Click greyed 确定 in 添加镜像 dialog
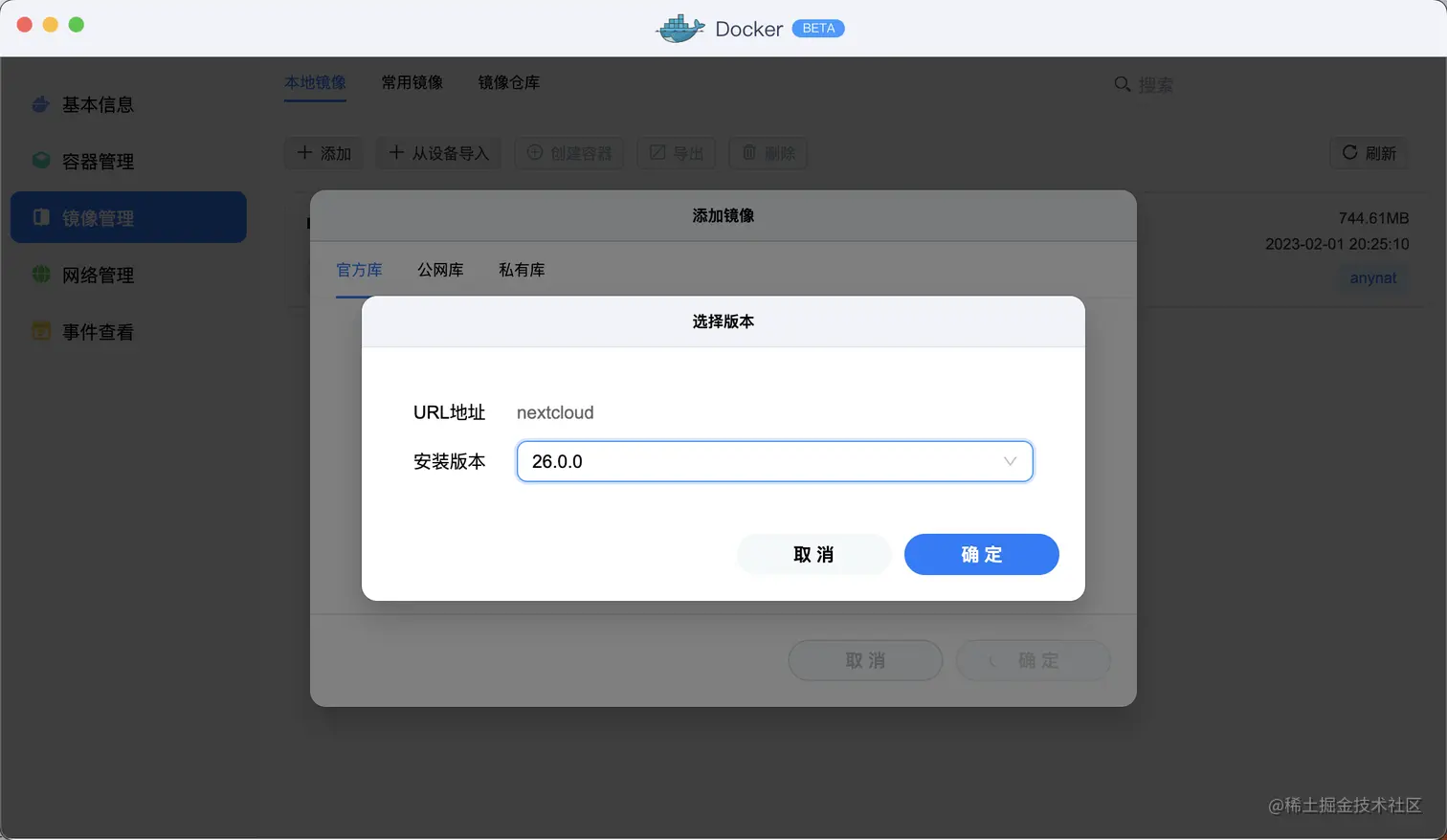 point(1033,660)
